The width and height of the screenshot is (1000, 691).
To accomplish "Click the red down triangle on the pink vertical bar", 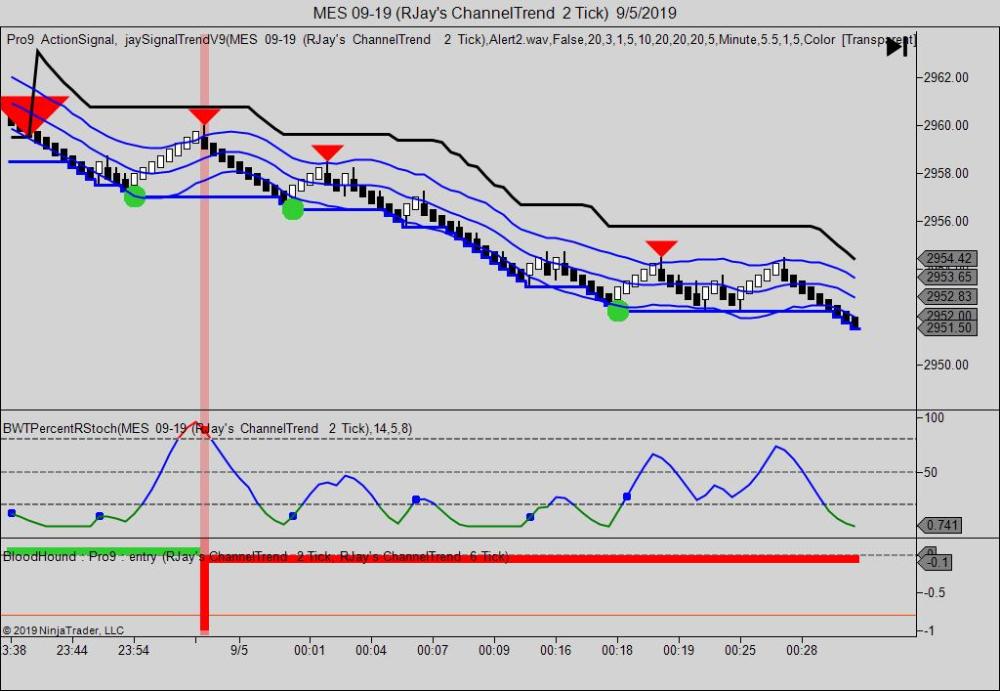I will pos(204,117).
